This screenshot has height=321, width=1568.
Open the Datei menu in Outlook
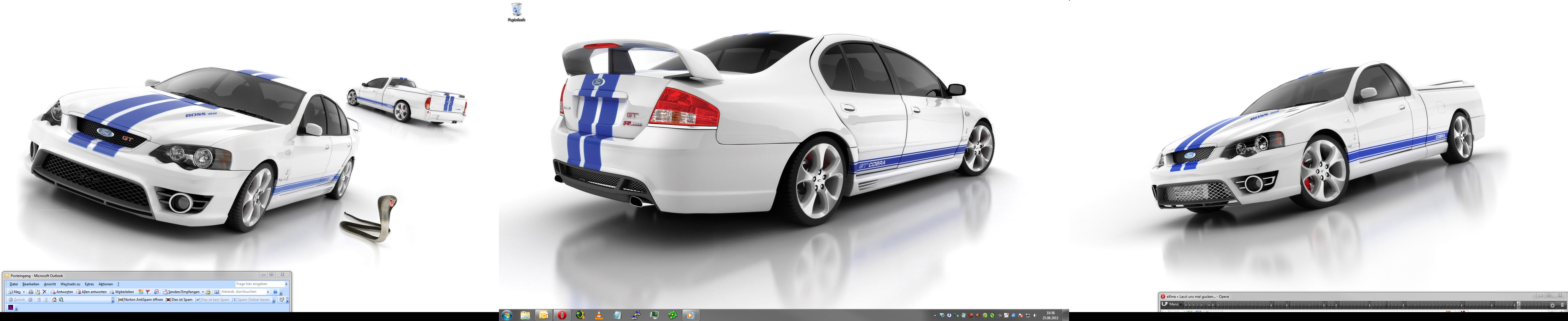tap(14, 284)
